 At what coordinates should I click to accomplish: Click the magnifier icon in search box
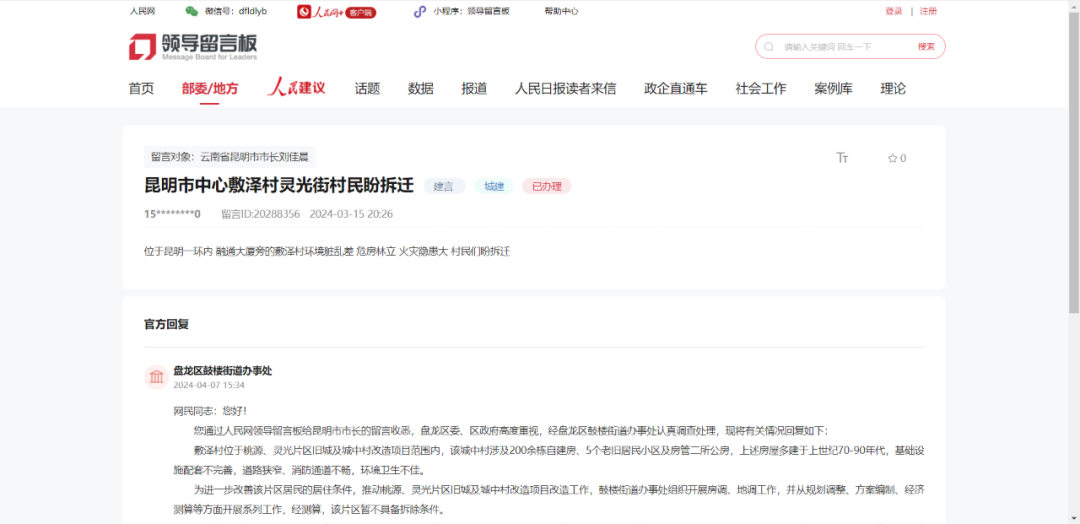tap(769, 47)
